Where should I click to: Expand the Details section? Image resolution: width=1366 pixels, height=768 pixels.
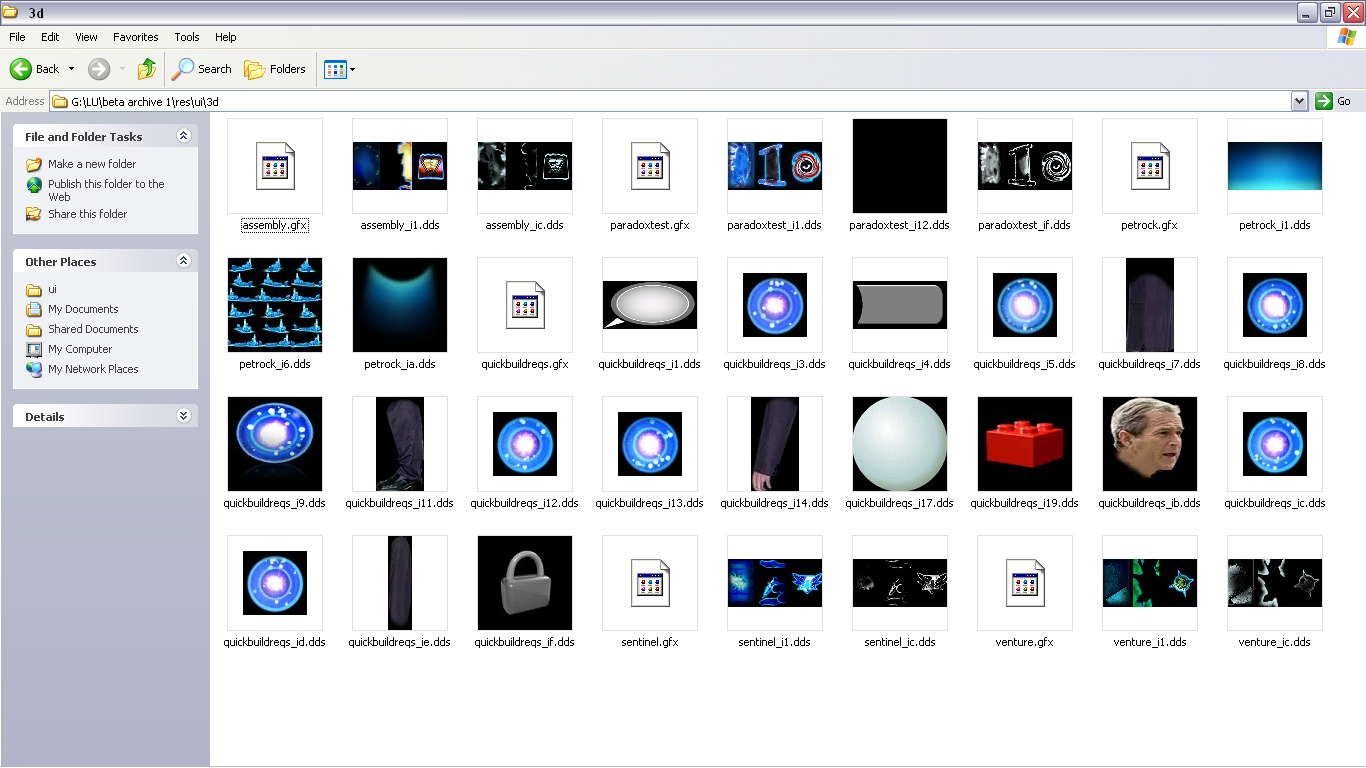click(183, 416)
